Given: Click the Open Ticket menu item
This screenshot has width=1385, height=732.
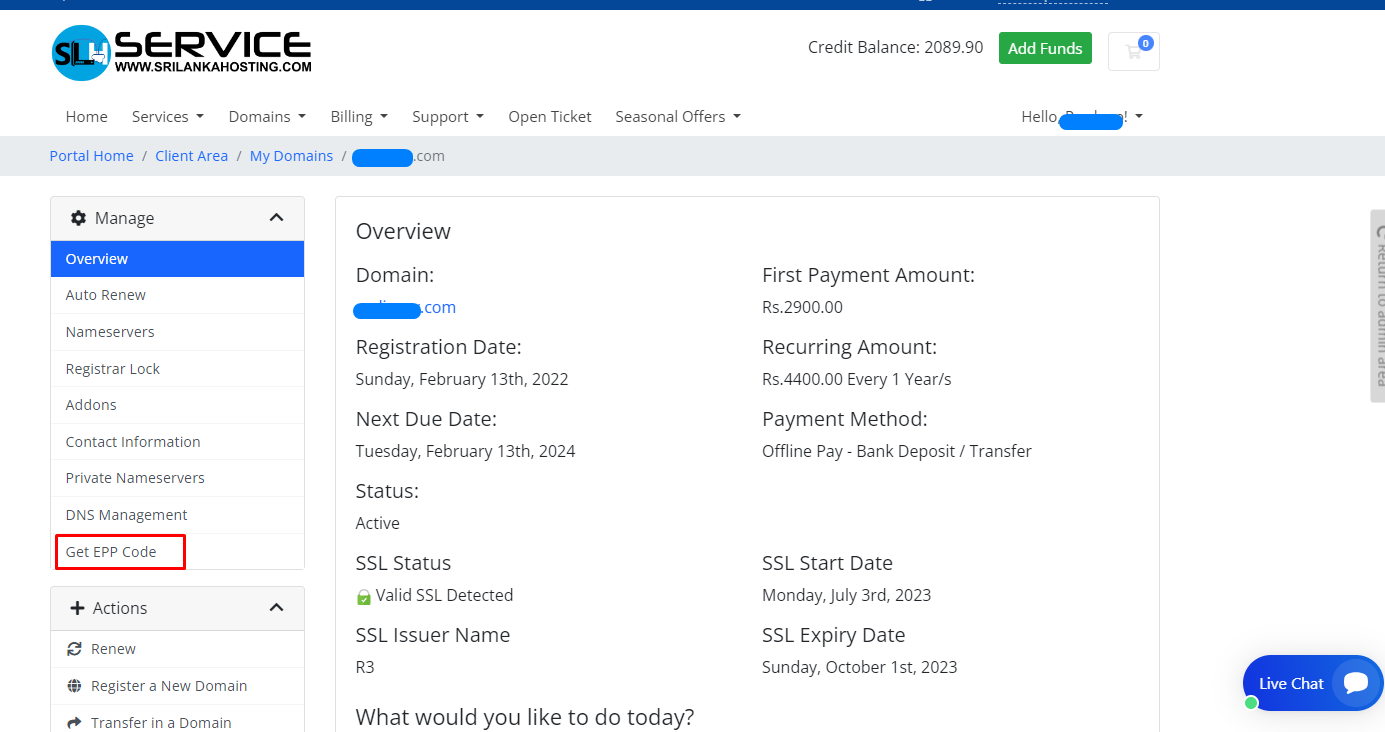Looking at the screenshot, I should 549,117.
